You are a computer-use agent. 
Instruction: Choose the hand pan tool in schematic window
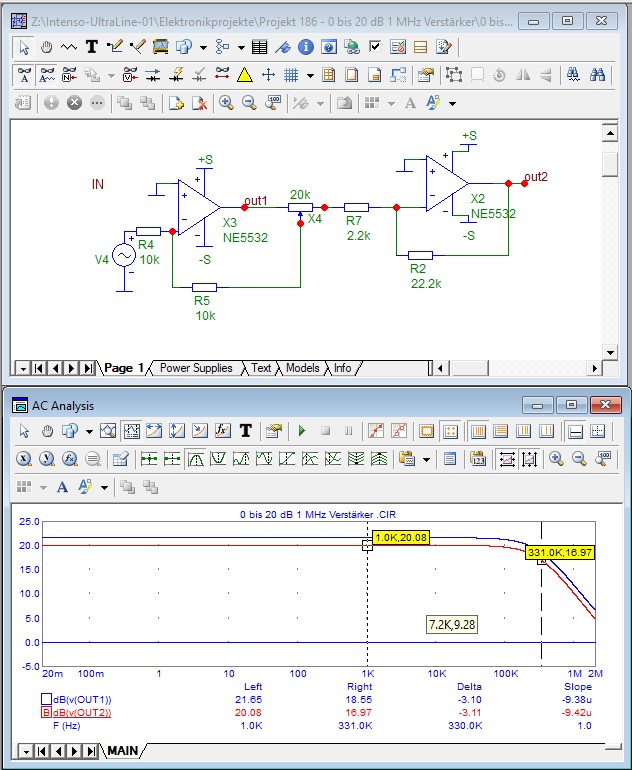(46, 47)
